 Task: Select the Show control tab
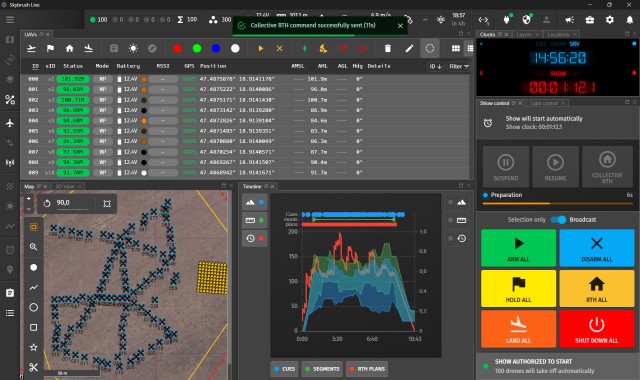[x=494, y=103]
